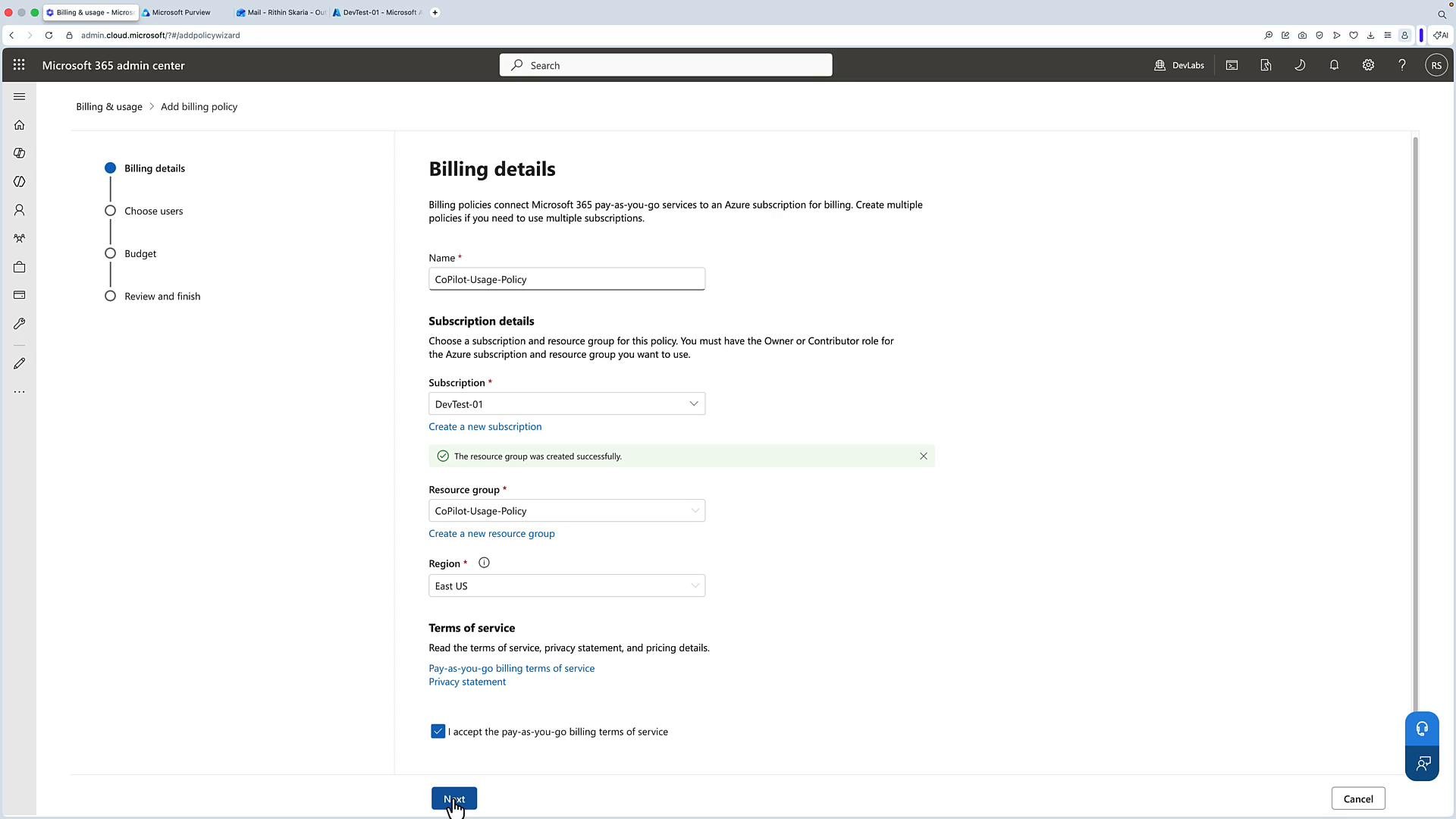Toggle the navigation menu hamburger icon
1456x819 pixels.
tap(20, 96)
